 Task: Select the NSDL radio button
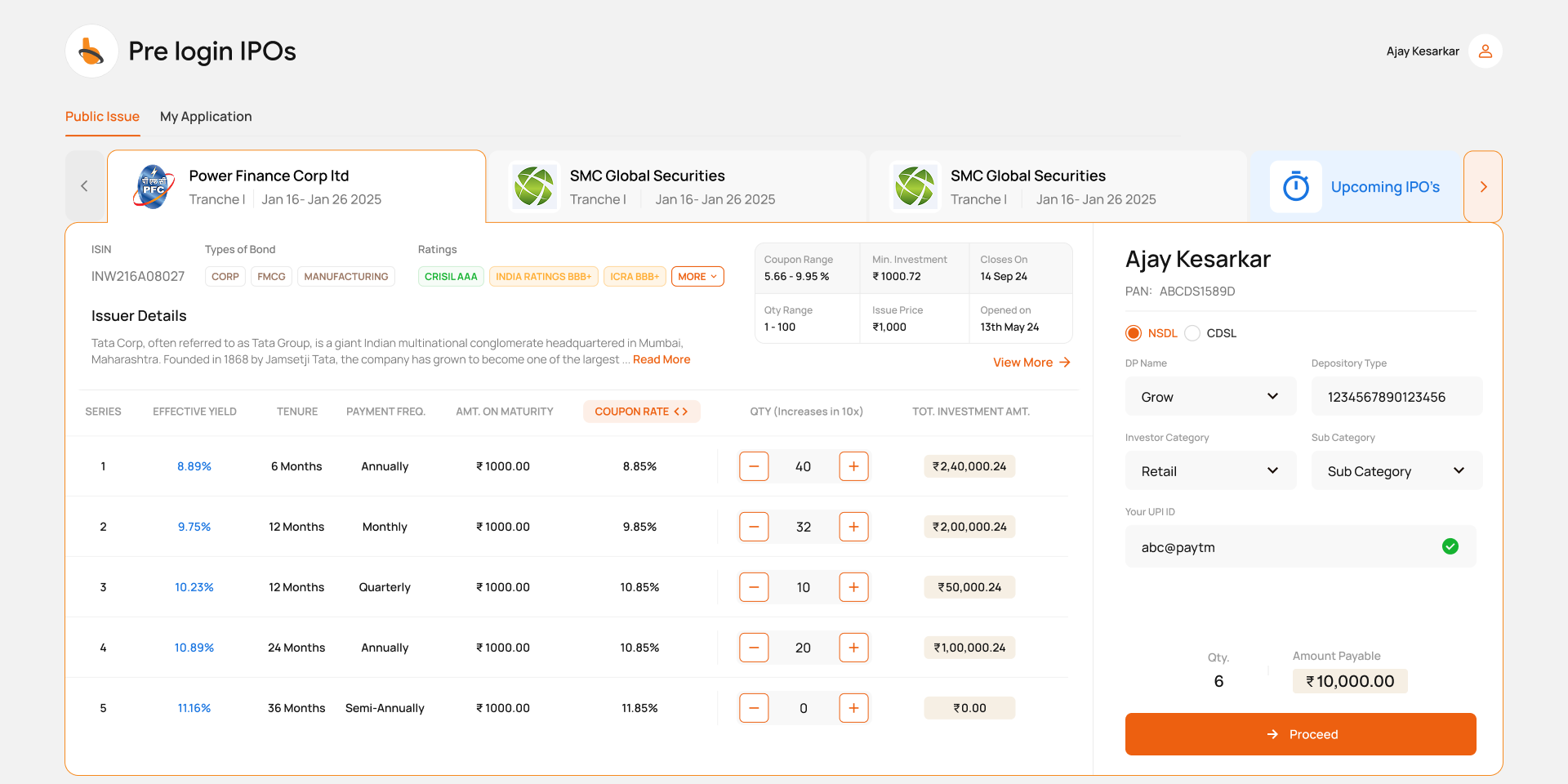[x=1134, y=333]
